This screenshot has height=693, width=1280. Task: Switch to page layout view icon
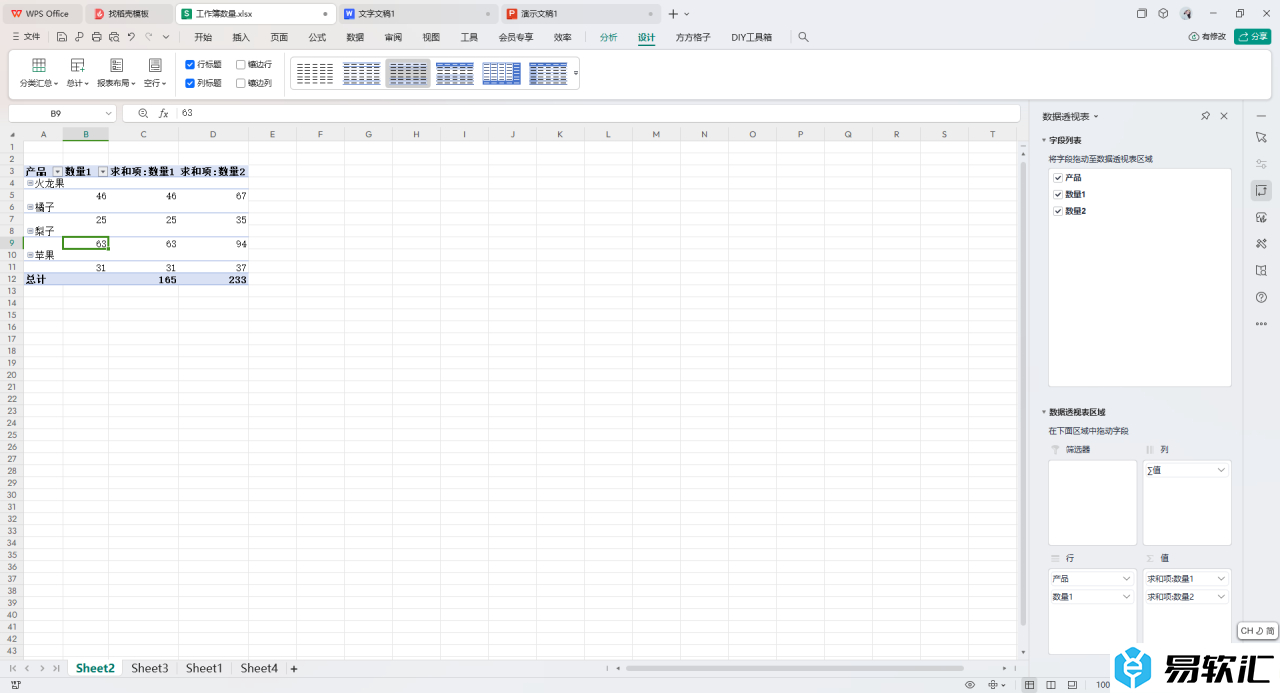tap(1051, 685)
